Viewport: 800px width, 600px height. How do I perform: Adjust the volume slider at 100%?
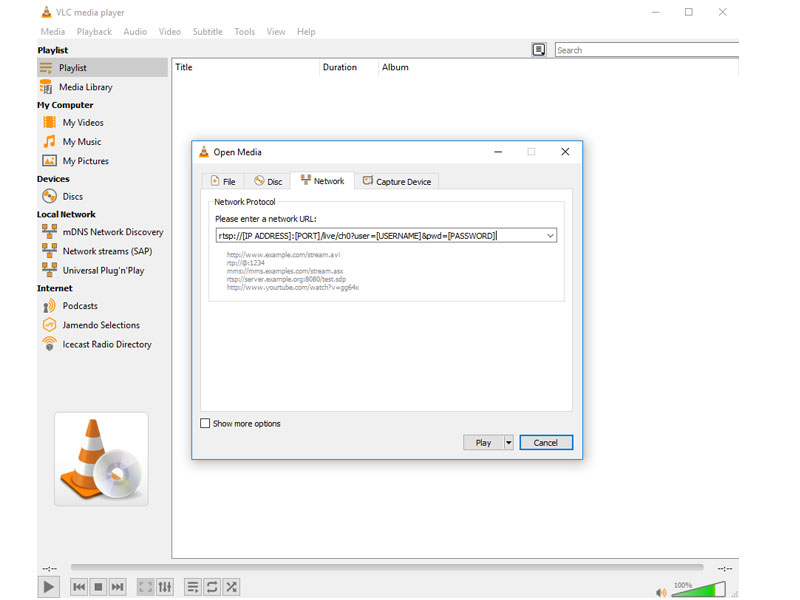point(698,589)
